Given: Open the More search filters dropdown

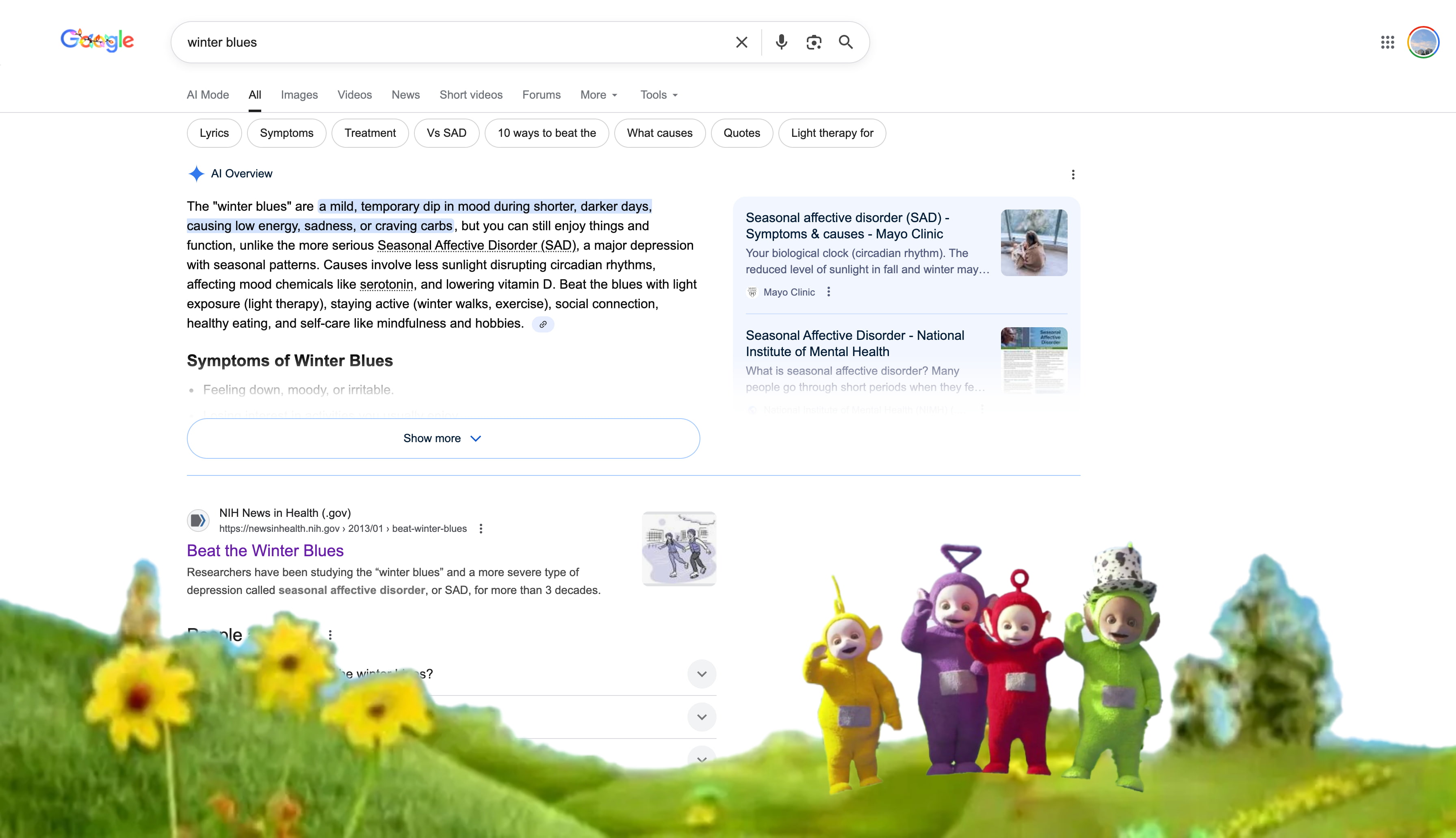Looking at the screenshot, I should [599, 95].
